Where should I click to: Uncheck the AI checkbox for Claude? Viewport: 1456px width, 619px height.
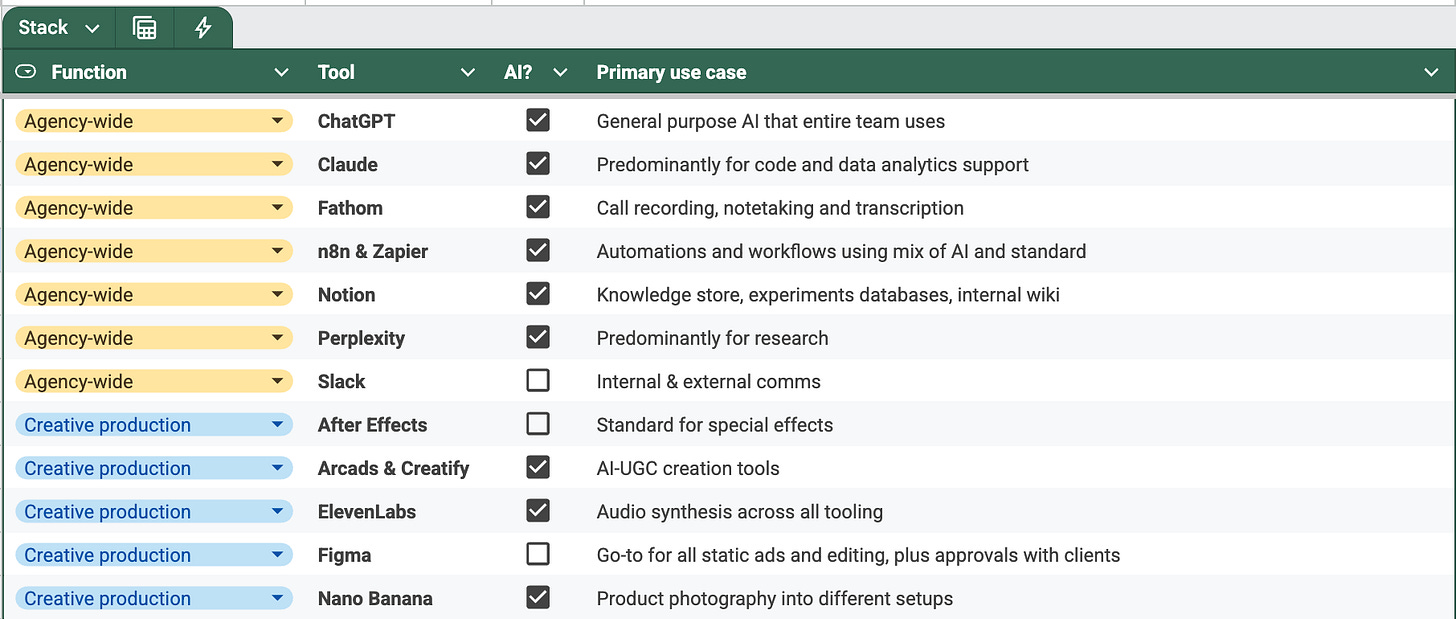tap(538, 163)
